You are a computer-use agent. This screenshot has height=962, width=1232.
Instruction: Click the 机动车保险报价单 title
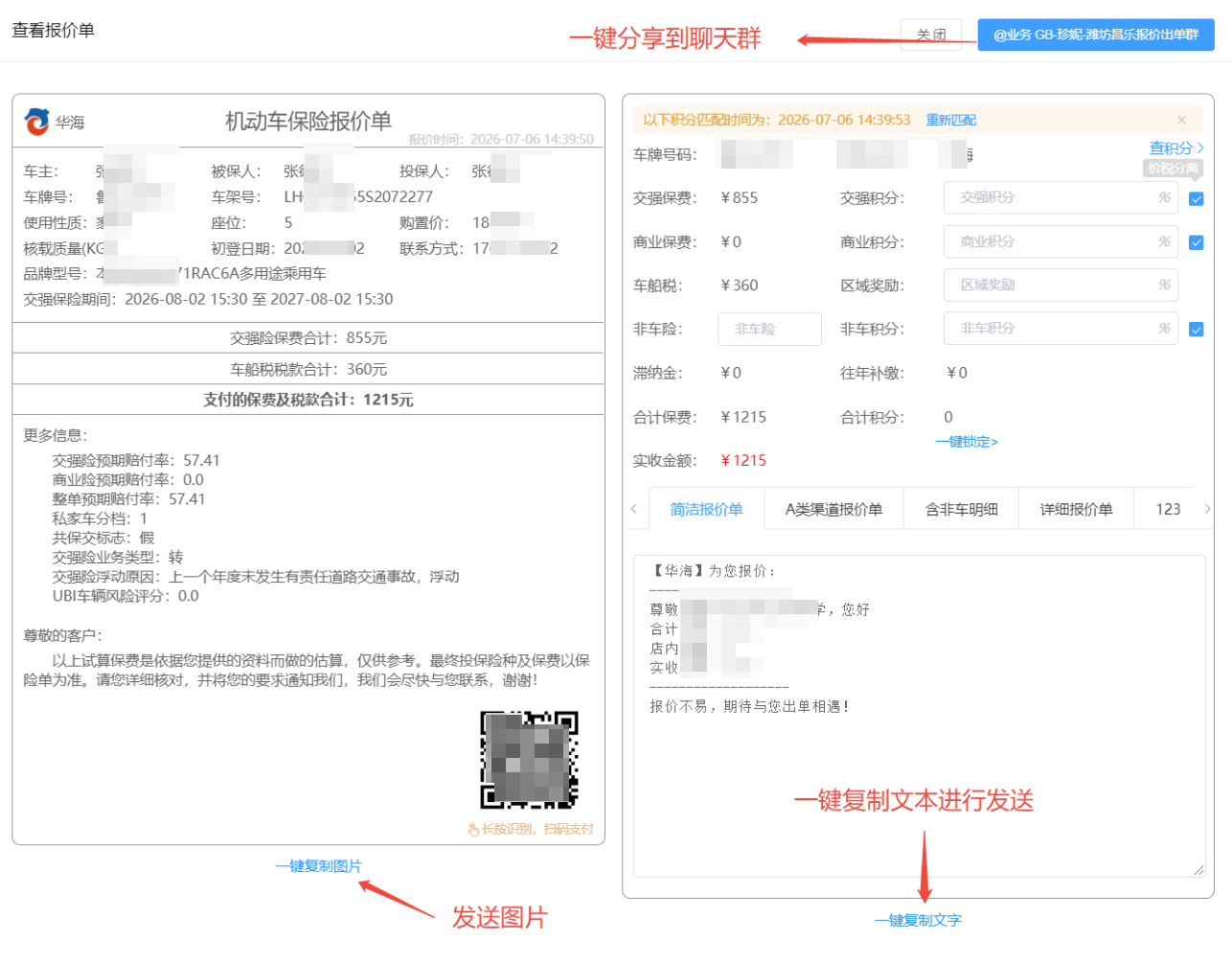pos(308,121)
